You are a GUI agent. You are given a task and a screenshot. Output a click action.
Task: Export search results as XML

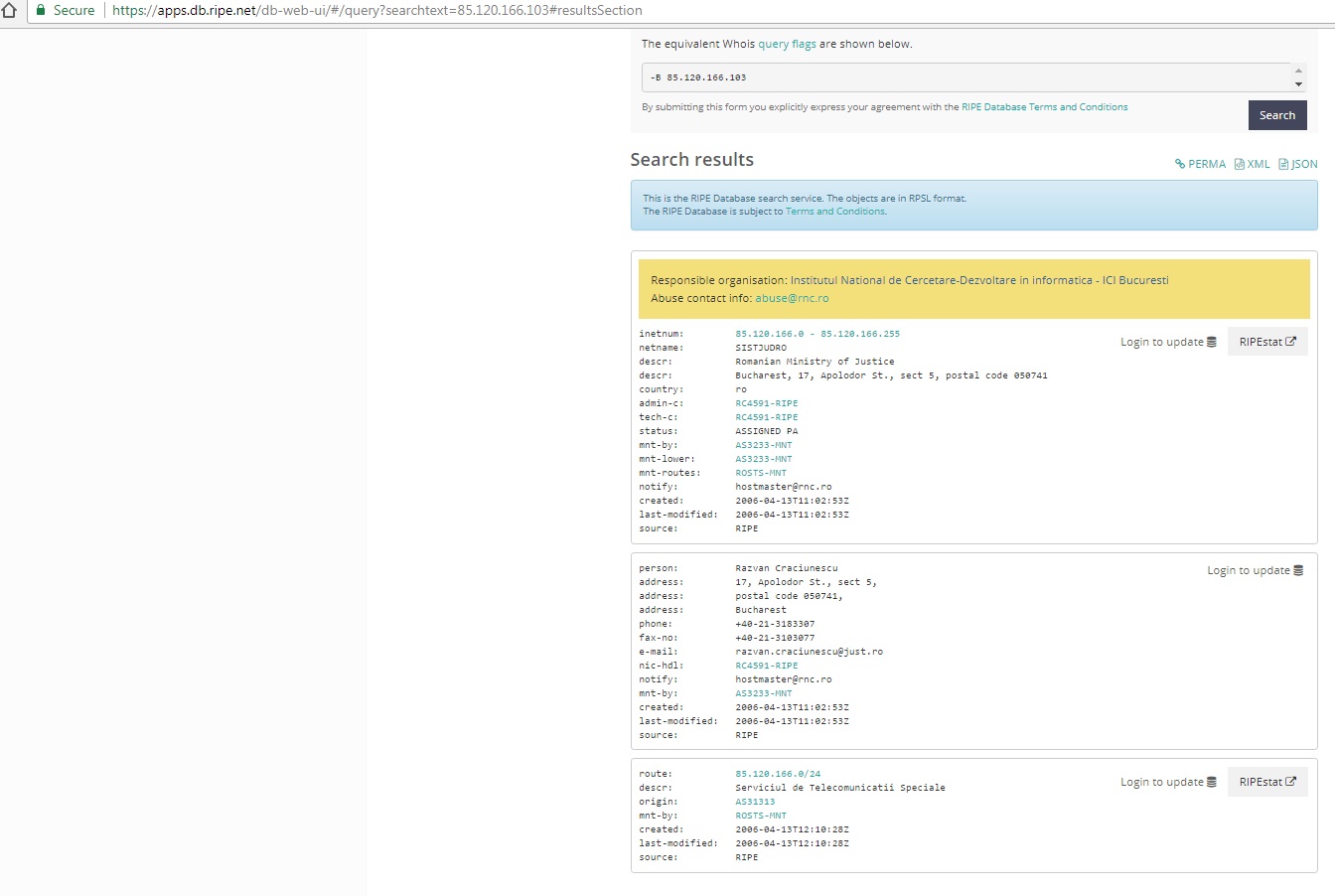tap(1252, 164)
